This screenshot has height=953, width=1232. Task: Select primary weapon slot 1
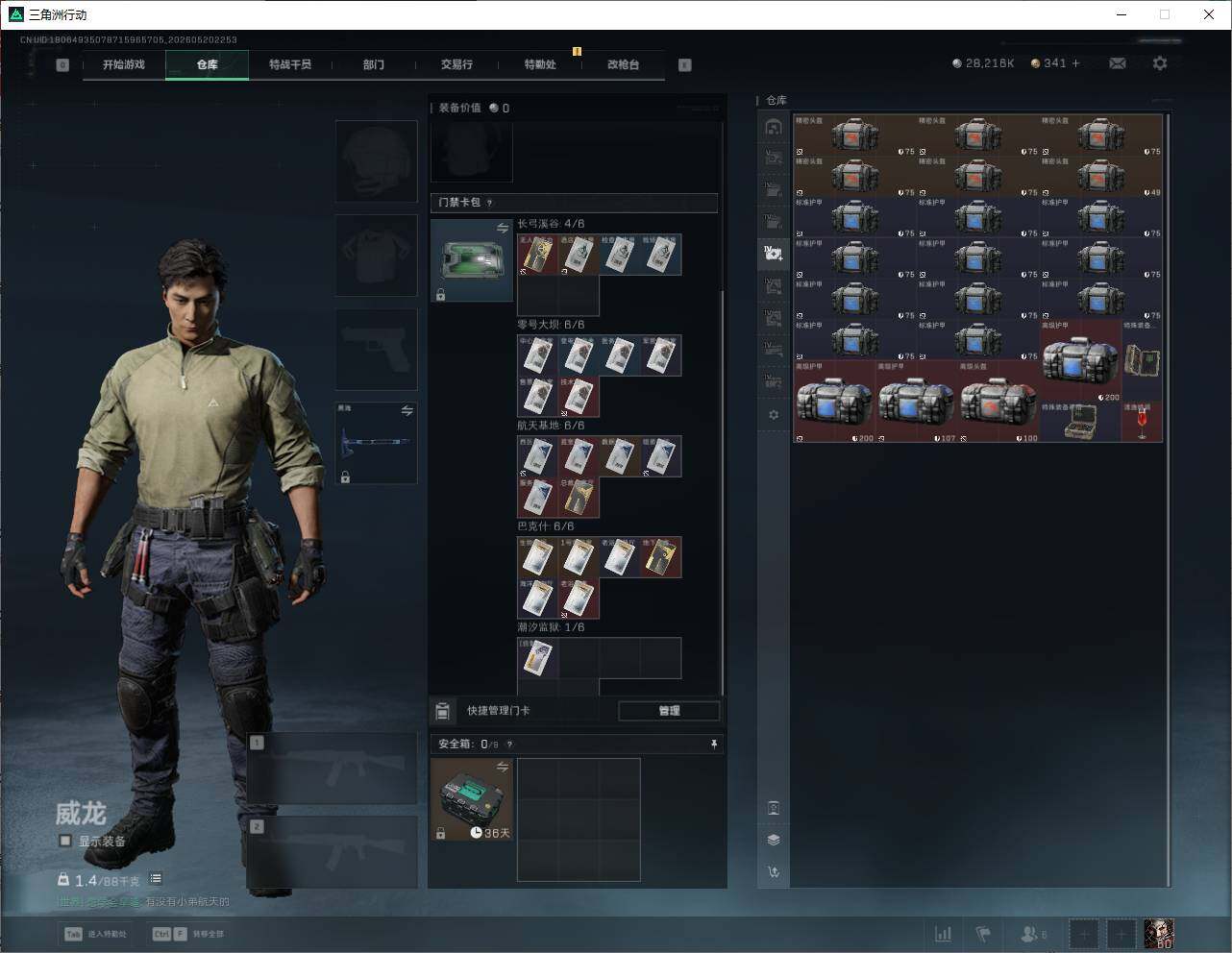[333, 769]
